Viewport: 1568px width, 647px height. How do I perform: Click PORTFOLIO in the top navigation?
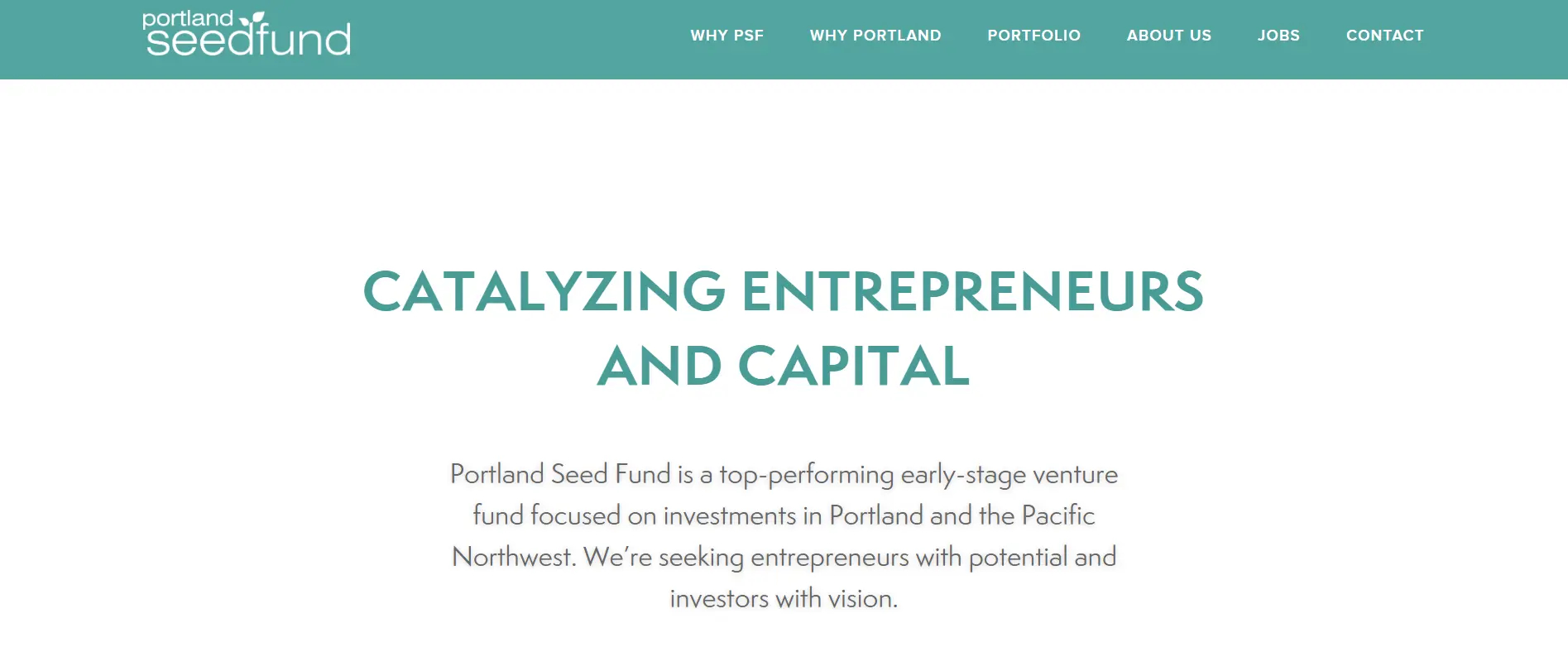click(1033, 36)
